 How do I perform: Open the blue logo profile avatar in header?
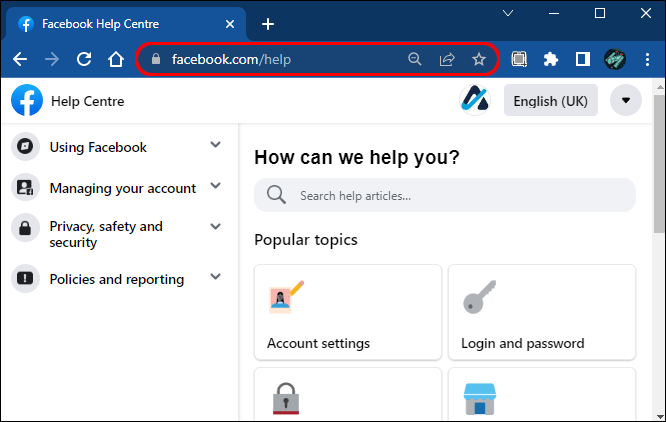[475, 100]
